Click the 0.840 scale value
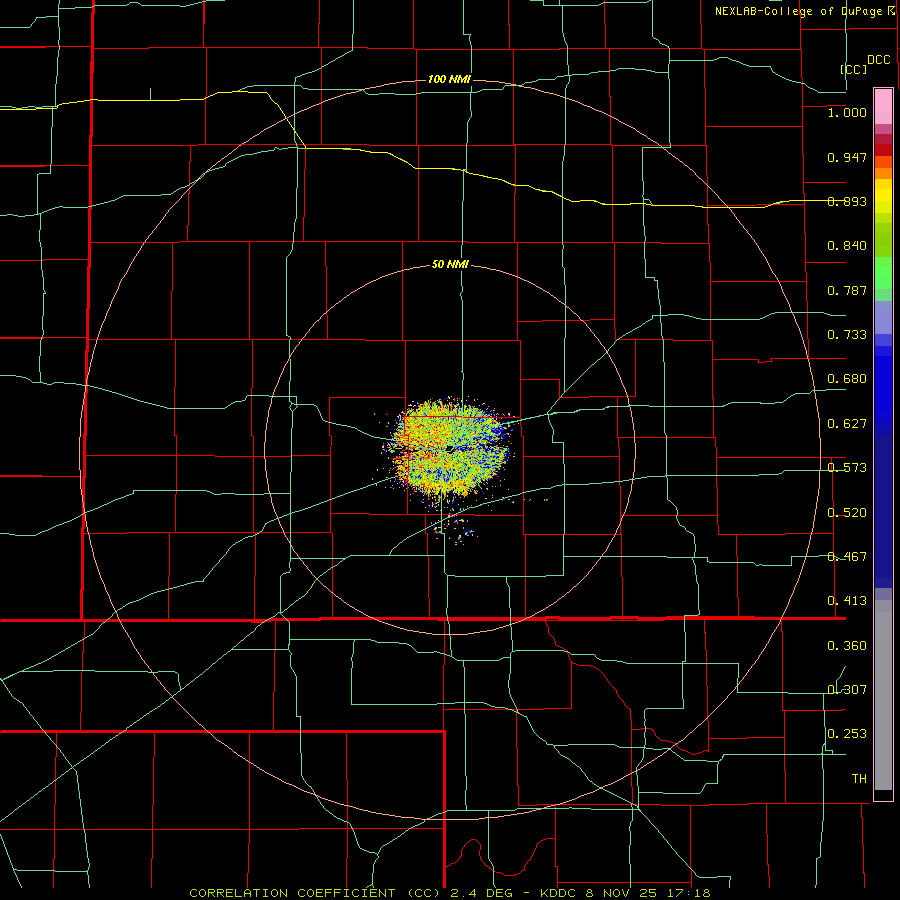Image resolution: width=900 pixels, height=900 pixels. pyautogui.click(x=847, y=246)
